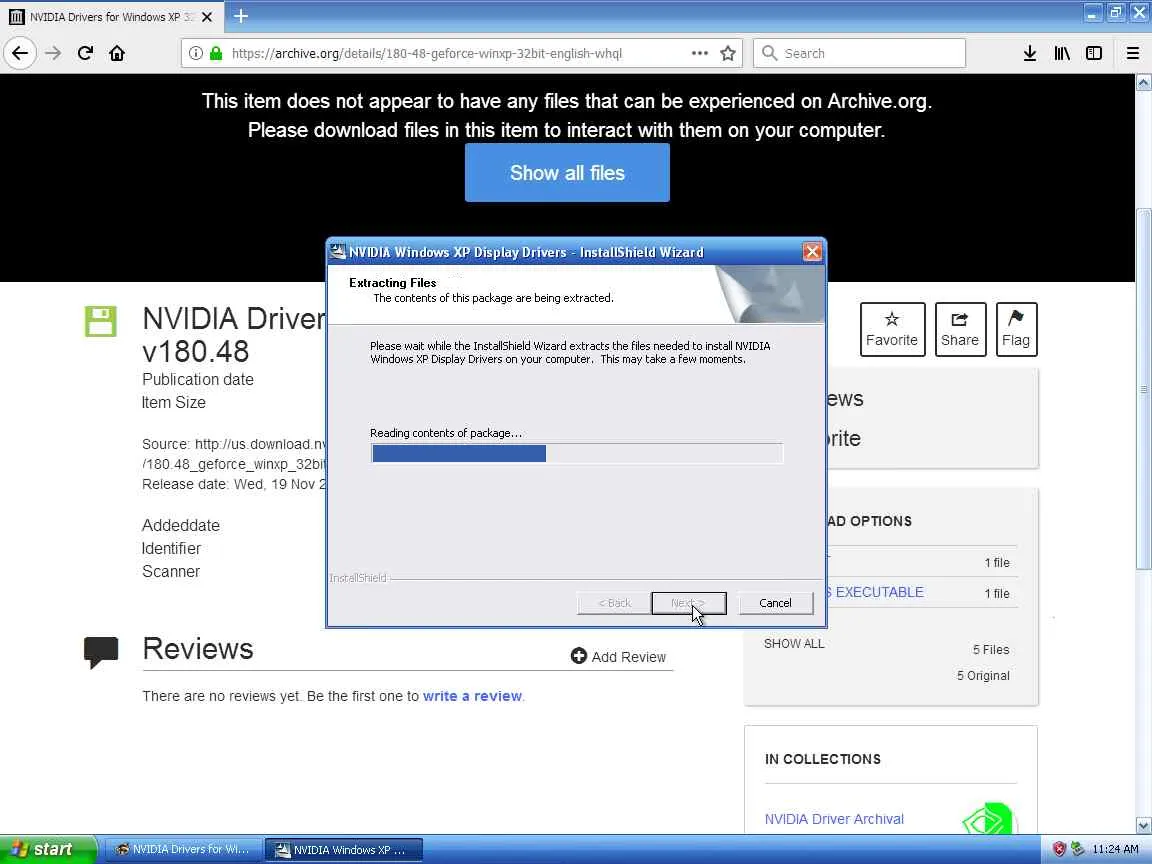Viewport: 1152px width, 864px height.
Task: Switch to Firefox taskbar button
Action: pyautogui.click(x=182, y=849)
